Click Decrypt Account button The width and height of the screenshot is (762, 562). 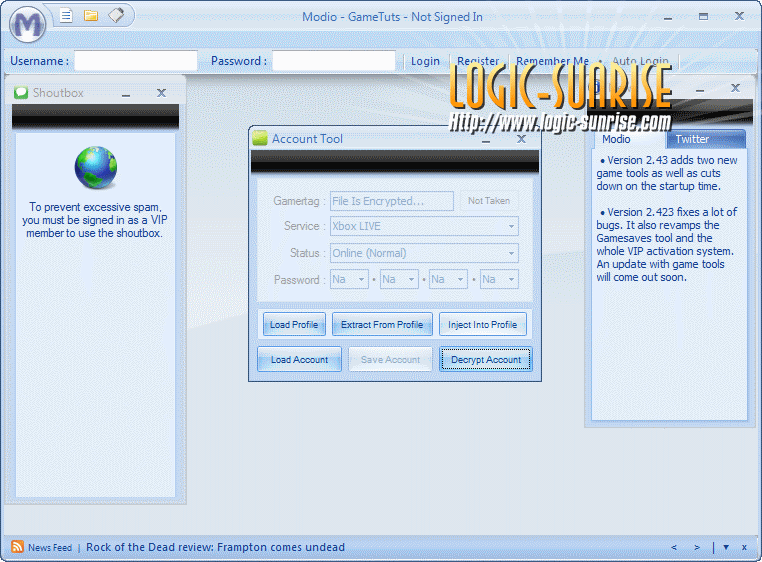pos(486,359)
